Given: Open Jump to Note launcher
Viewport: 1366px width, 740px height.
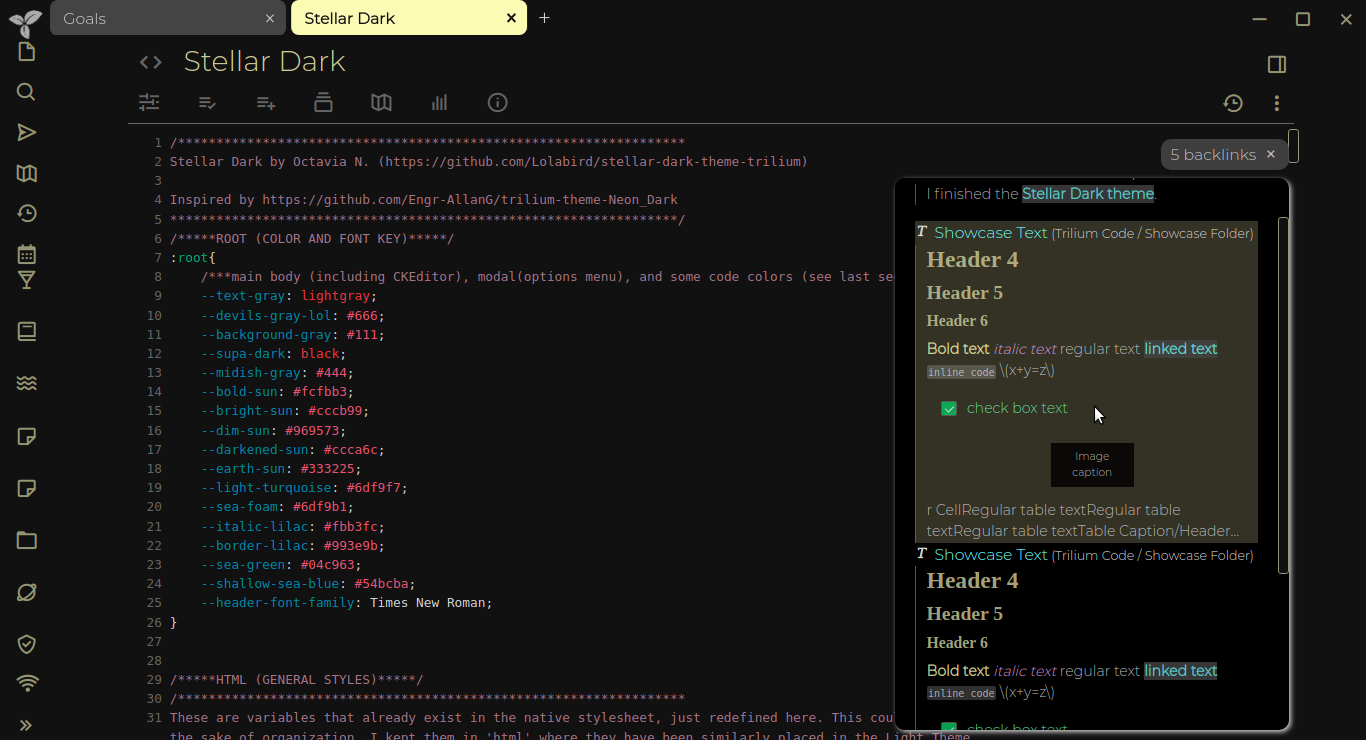Looking at the screenshot, I should [25, 132].
